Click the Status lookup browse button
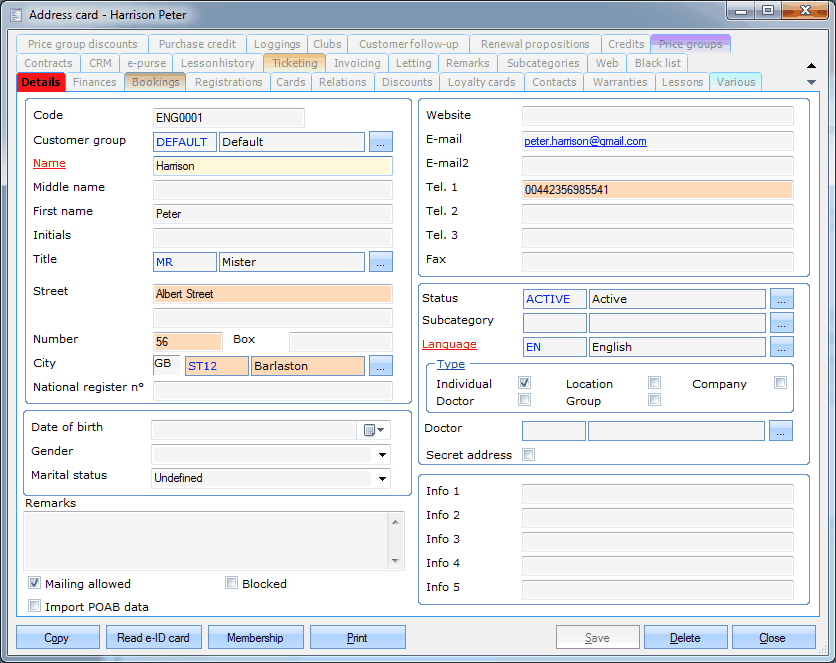The width and height of the screenshot is (836, 663). [782, 299]
